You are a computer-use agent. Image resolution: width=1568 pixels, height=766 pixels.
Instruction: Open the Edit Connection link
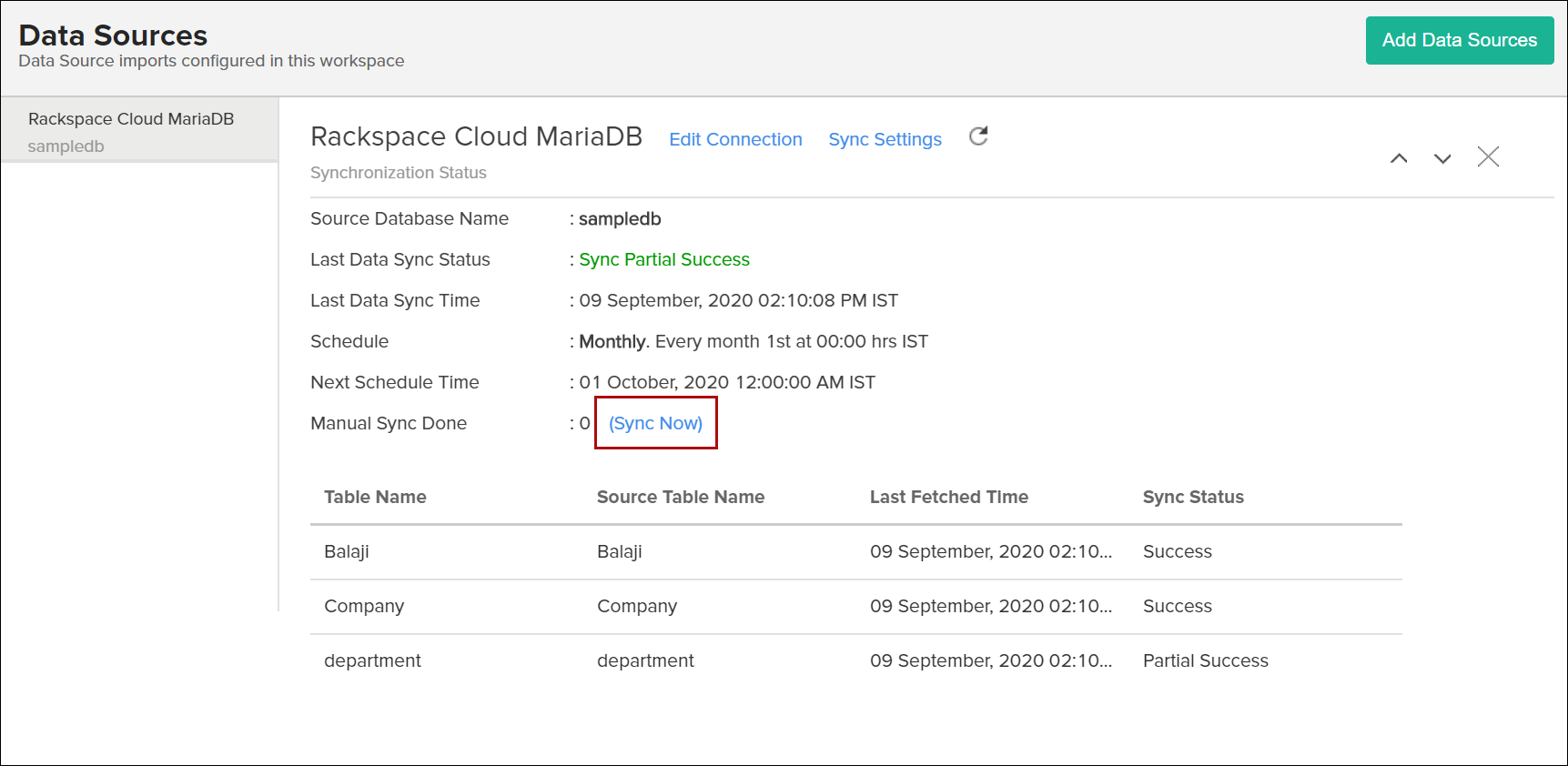[x=735, y=139]
